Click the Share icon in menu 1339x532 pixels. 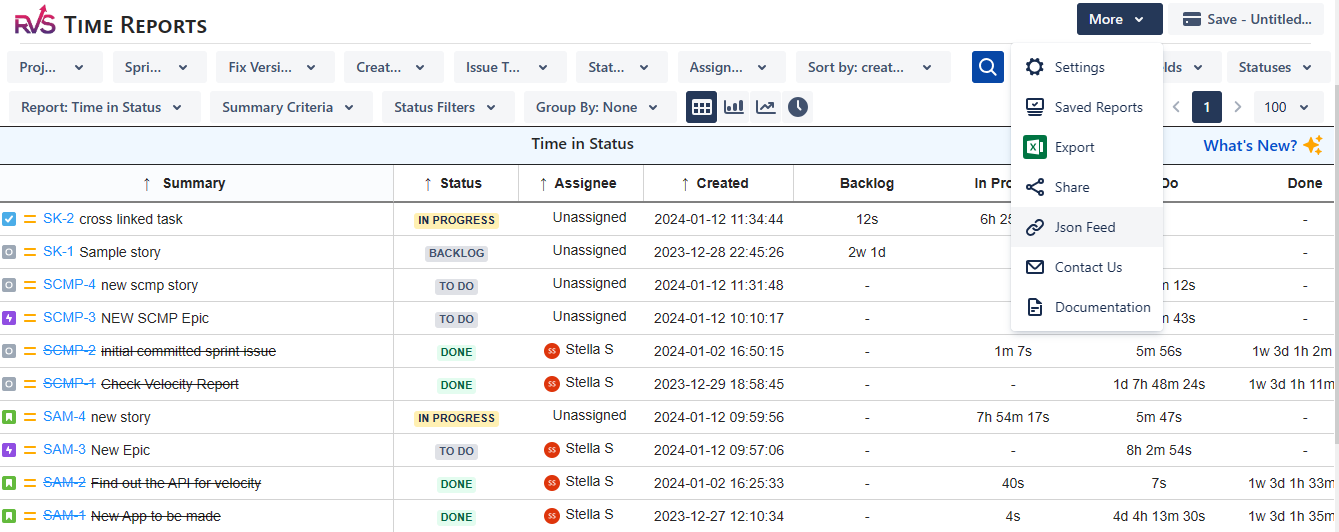(x=1035, y=187)
